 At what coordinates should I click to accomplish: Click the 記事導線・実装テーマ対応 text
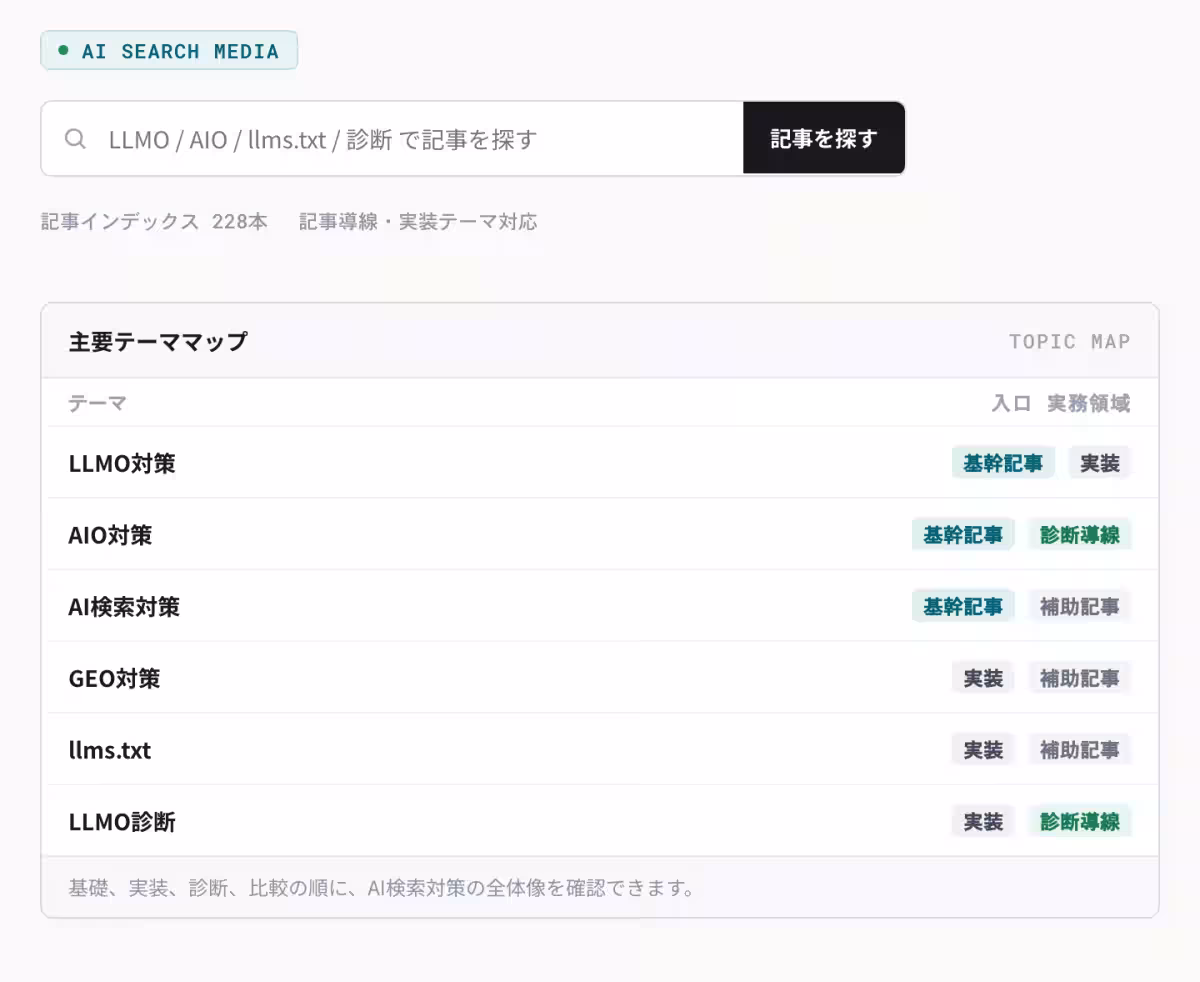418,222
